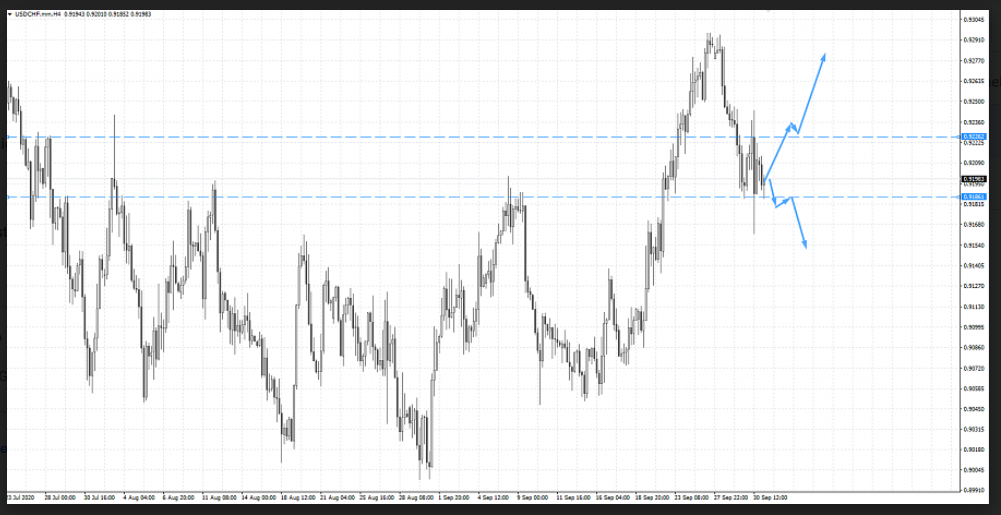The height and width of the screenshot is (515, 1001).
Task: Click the blue 0.91861 price tag
Action: (x=973, y=197)
